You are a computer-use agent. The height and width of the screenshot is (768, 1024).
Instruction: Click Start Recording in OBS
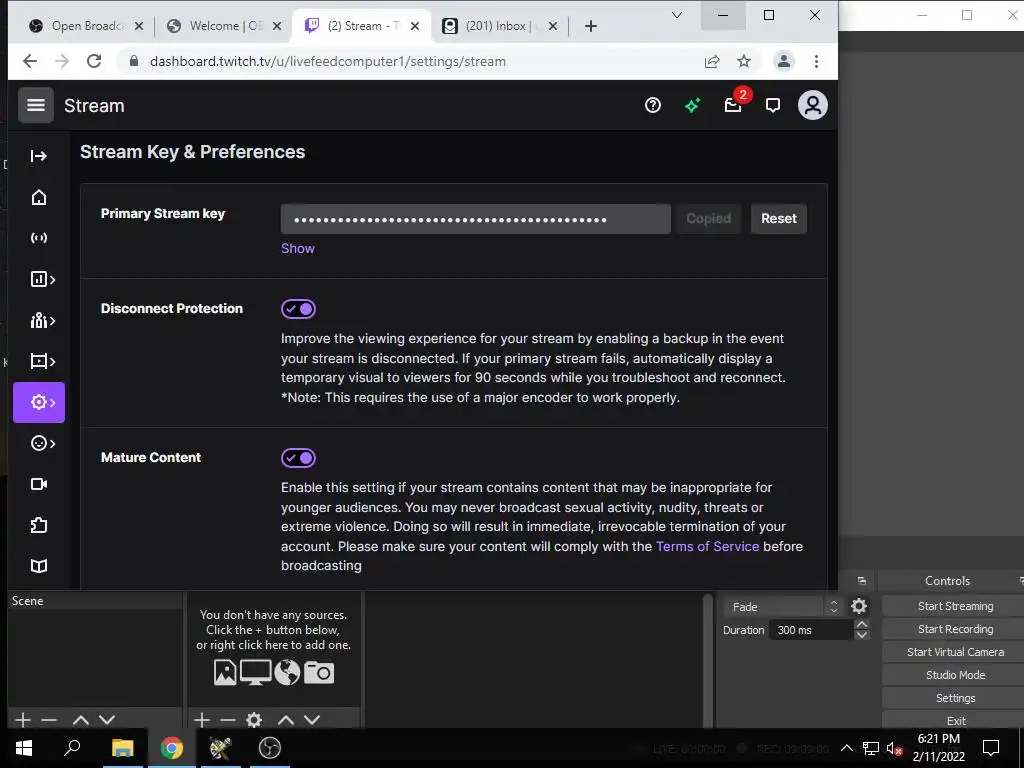click(x=955, y=629)
